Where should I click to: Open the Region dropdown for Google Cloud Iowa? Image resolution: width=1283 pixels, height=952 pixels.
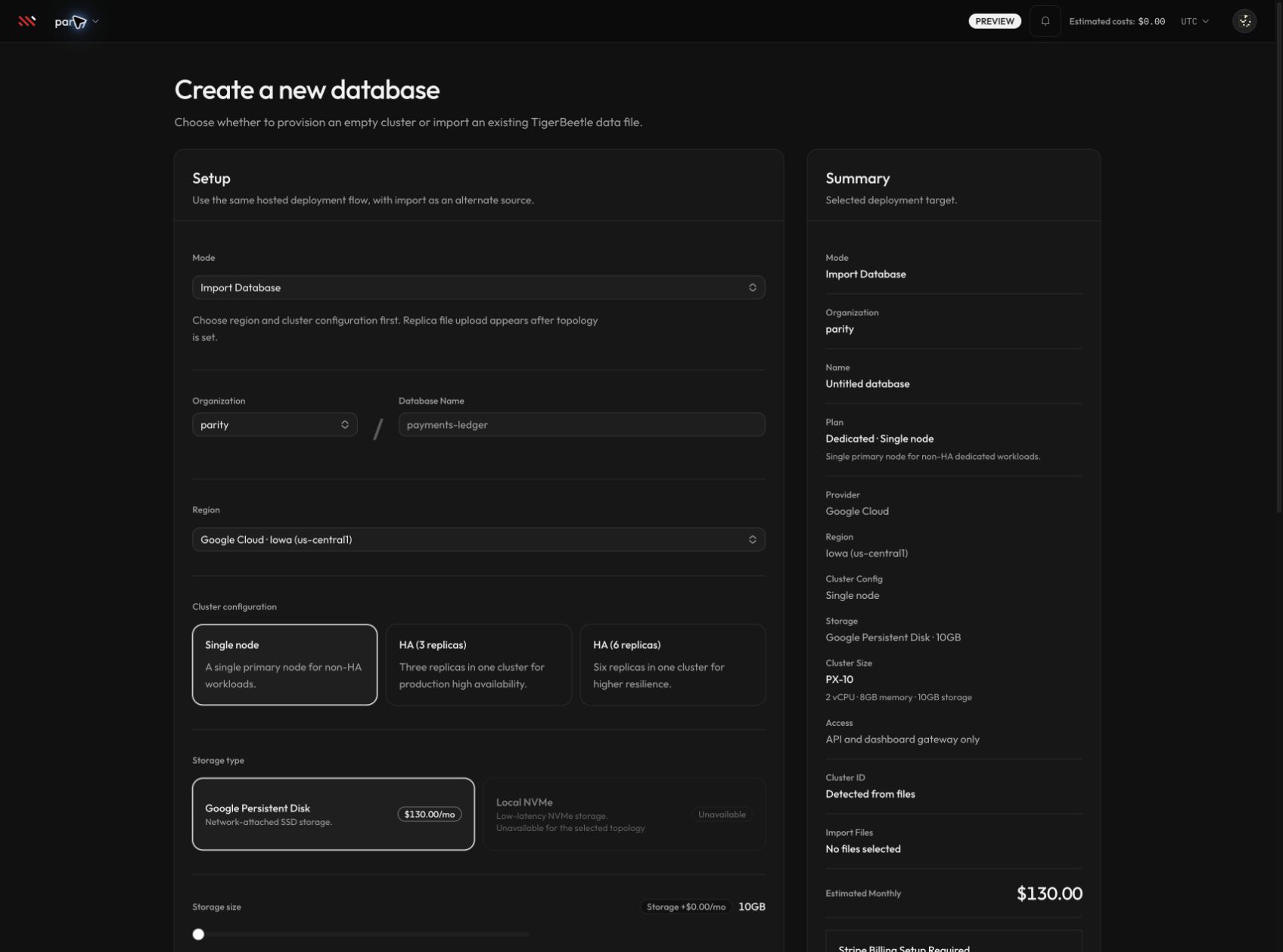point(478,540)
